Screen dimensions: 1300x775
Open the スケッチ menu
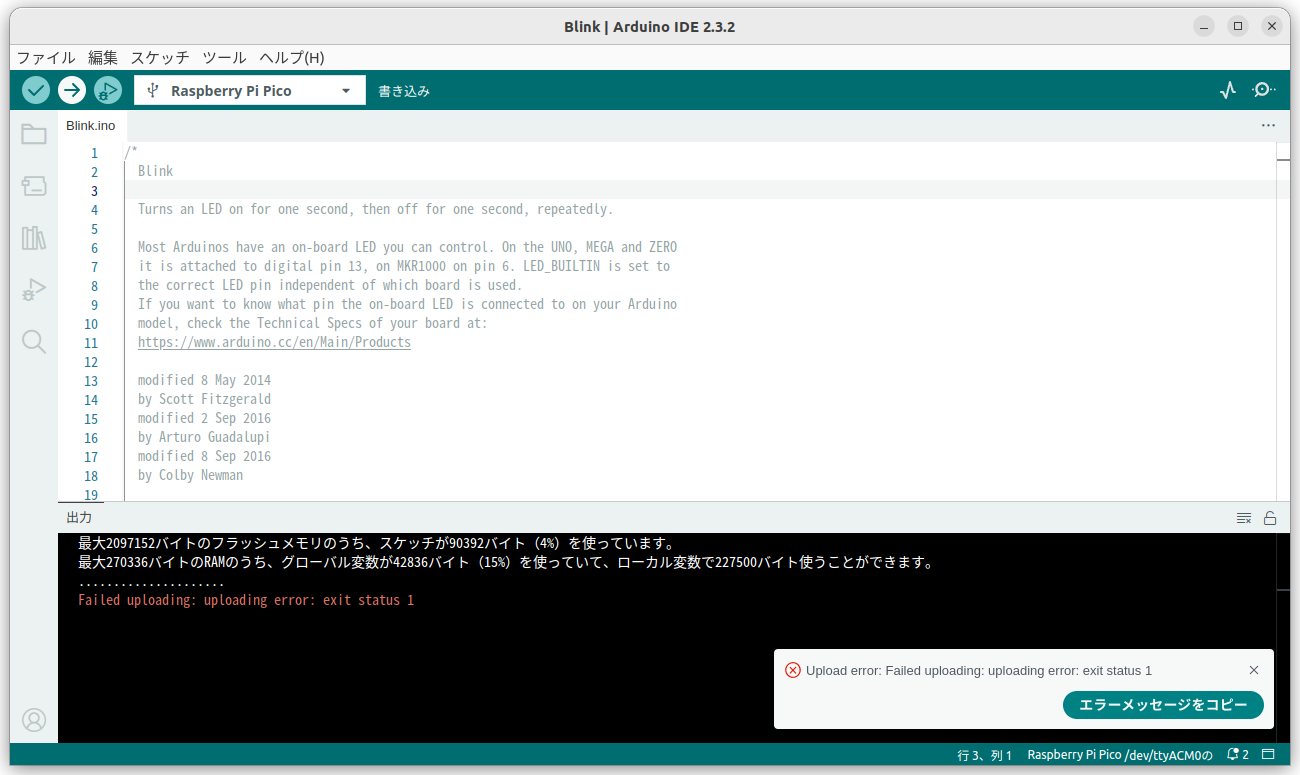point(159,58)
